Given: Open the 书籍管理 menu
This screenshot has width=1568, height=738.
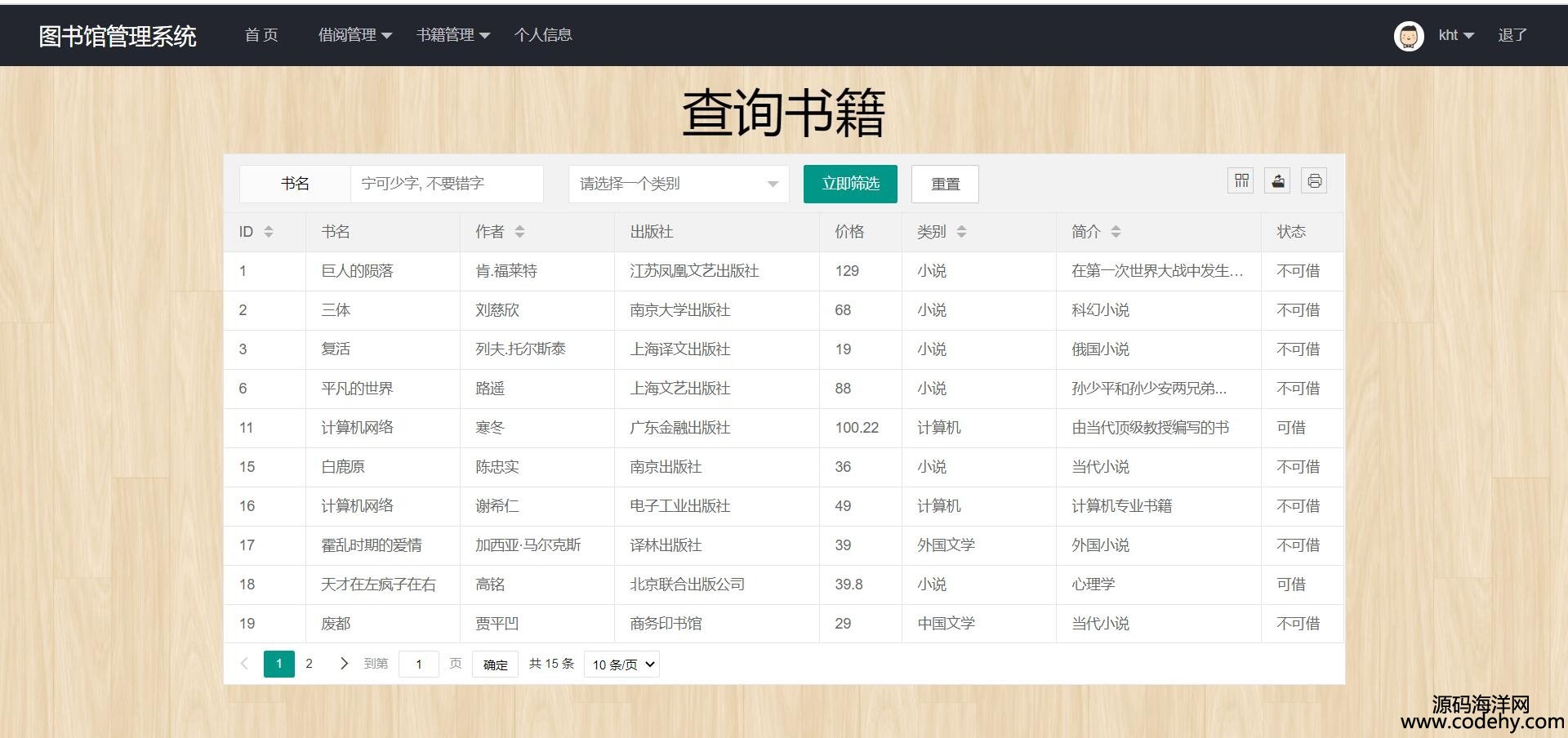Looking at the screenshot, I should (452, 35).
